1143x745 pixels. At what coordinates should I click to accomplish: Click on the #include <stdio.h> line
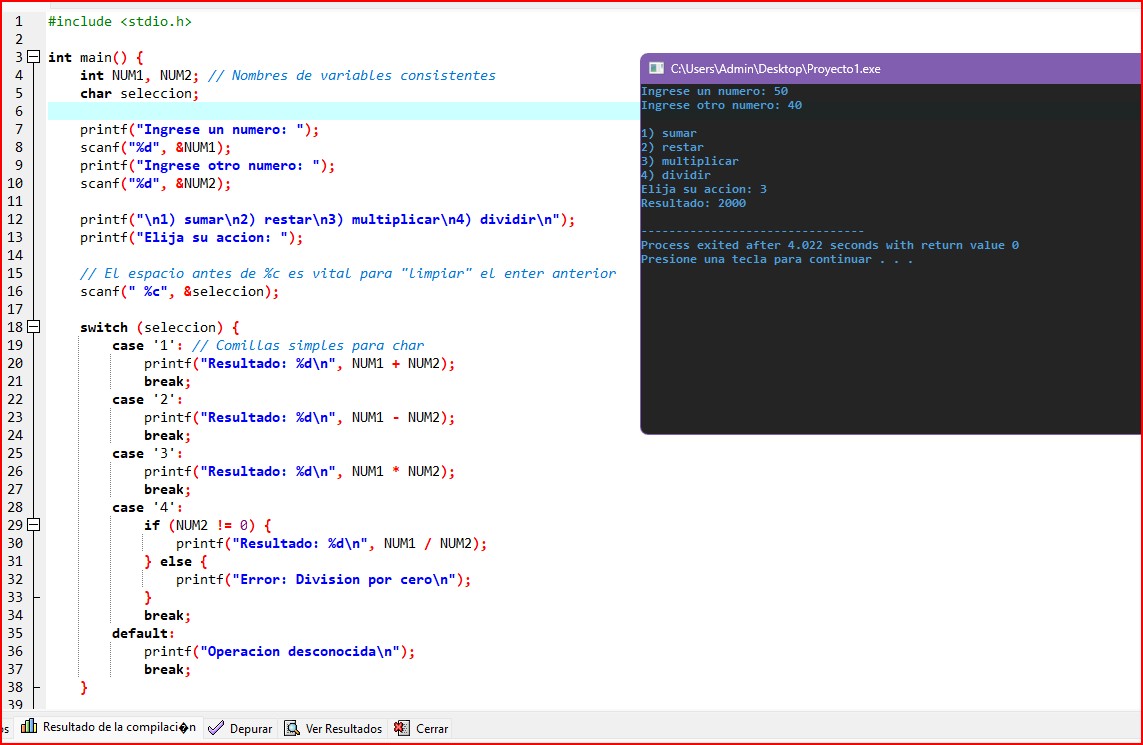119,21
